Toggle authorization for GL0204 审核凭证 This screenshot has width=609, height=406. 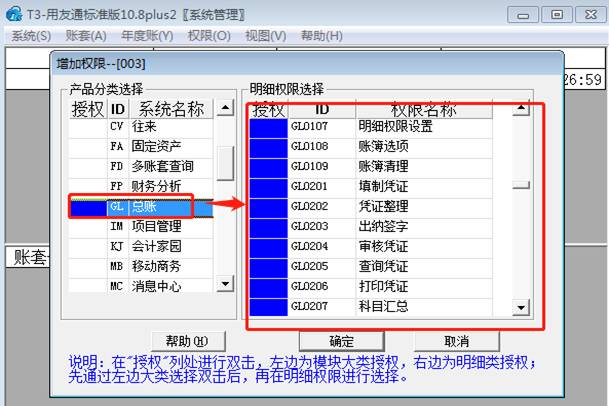pyautogui.click(x=267, y=246)
